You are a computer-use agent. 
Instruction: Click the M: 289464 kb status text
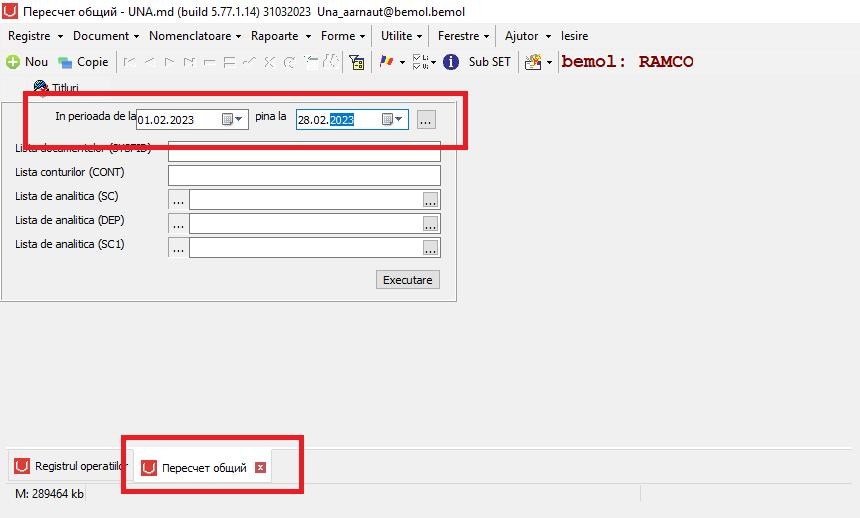[x=49, y=494]
